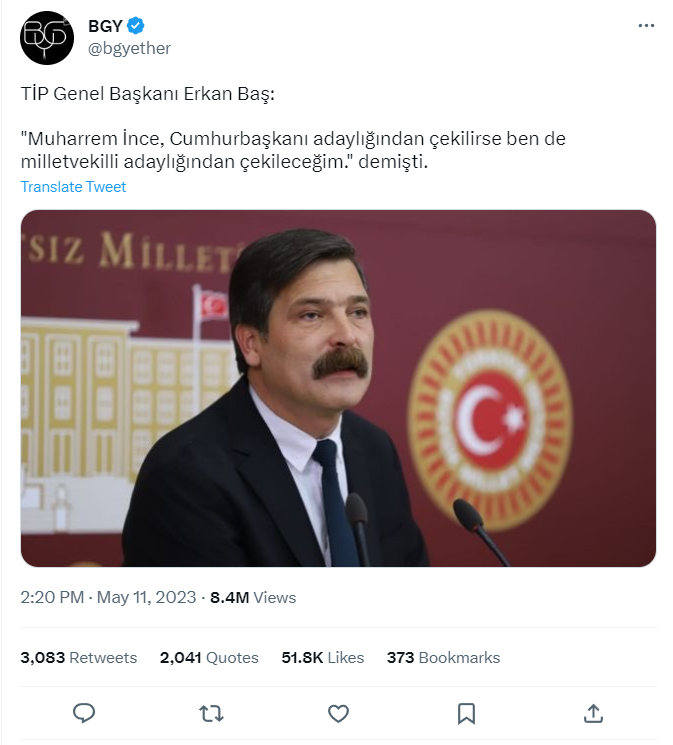673x745 pixels.
Task: Retweet this tweet using the arrows icon
Action: pos(211,712)
